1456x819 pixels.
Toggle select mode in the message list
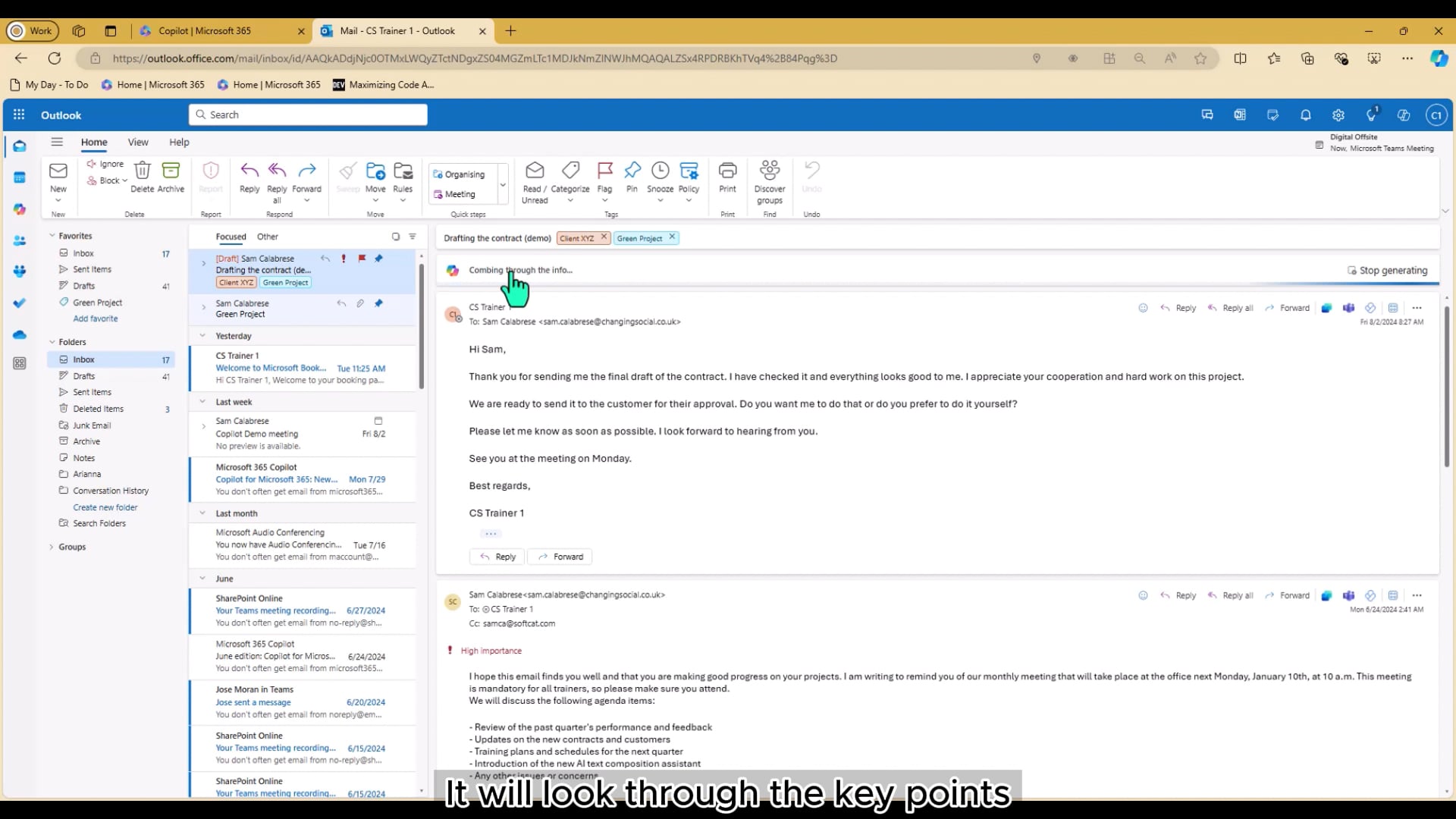point(395,237)
